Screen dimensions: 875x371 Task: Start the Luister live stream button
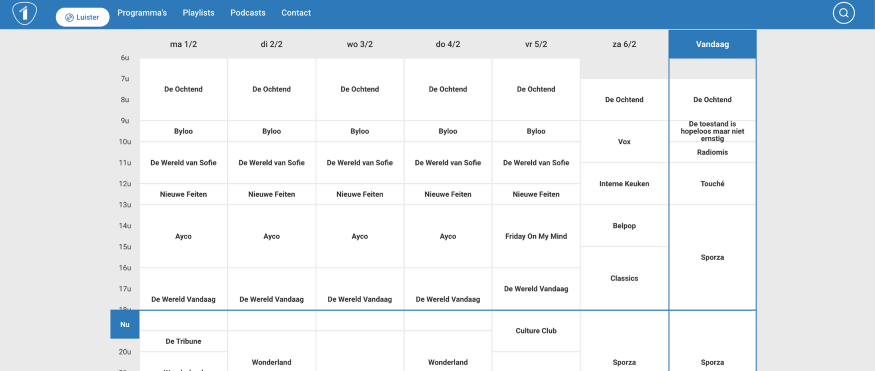(83, 17)
